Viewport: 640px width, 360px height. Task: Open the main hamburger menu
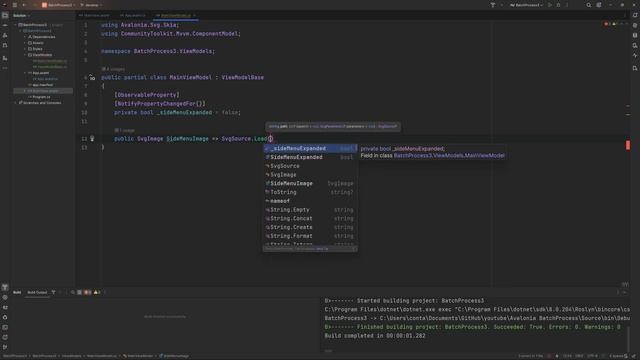coord(15,5)
